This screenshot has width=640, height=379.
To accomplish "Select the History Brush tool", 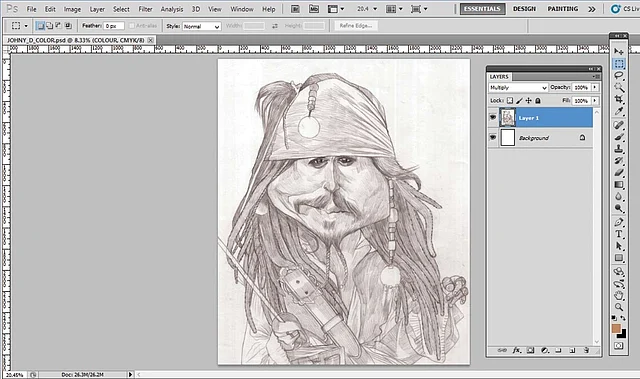I will 619,161.
